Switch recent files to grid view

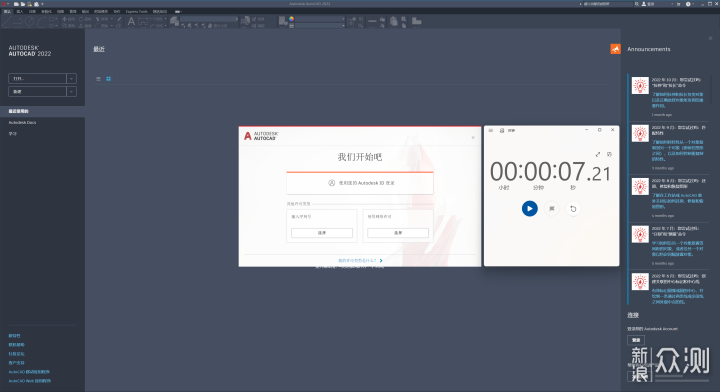click(x=108, y=79)
